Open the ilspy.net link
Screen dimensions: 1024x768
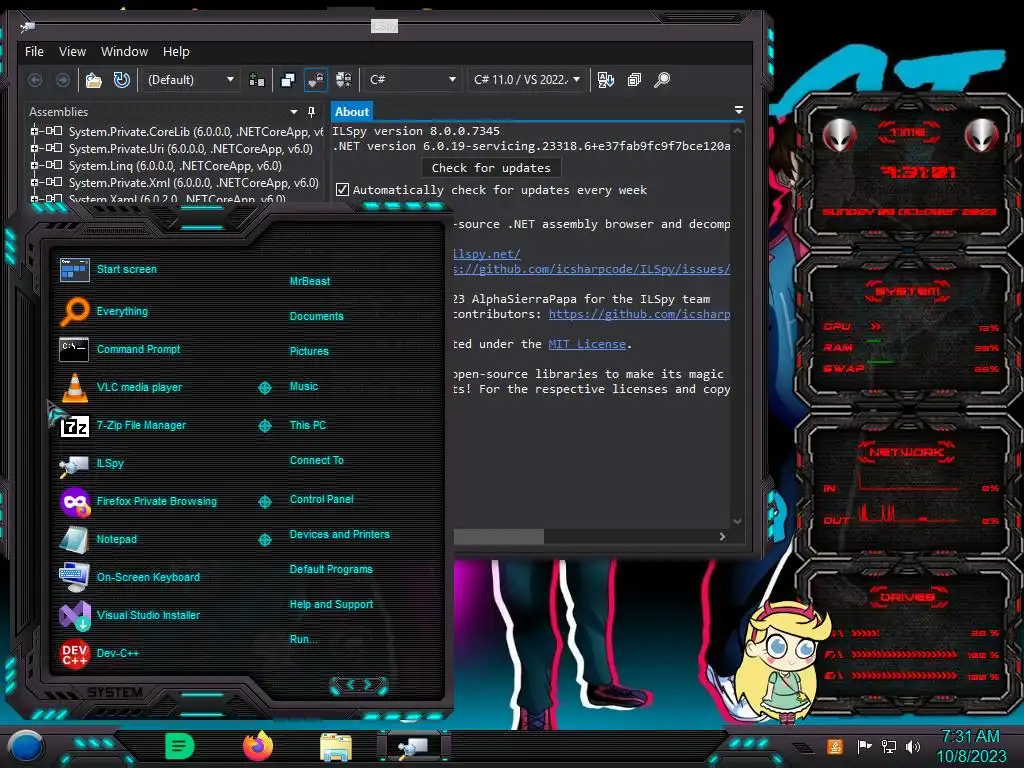[487, 254]
